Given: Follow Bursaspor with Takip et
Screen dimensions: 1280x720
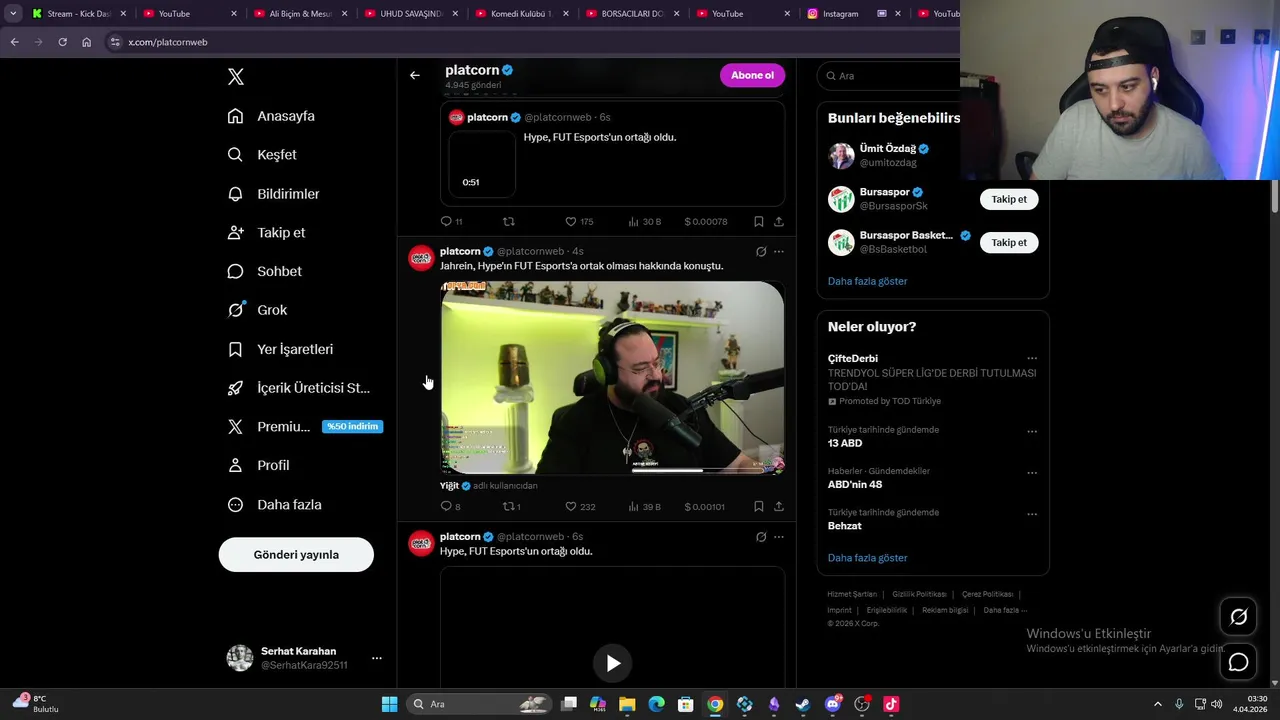Looking at the screenshot, I should pyautogui.click(x=1009, y=199).
